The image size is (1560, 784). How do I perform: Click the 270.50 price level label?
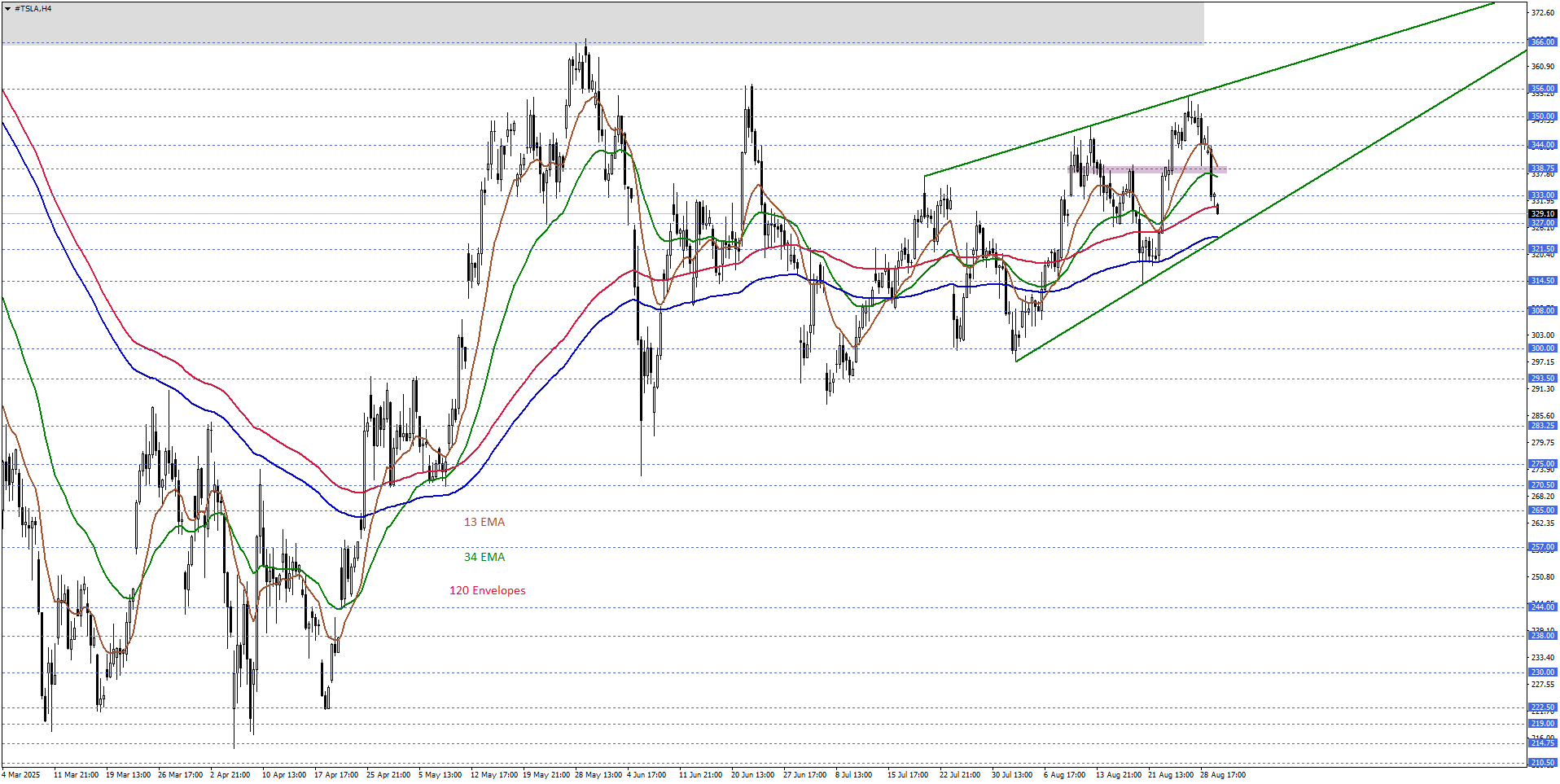pyautogui.click(x=1542, y=485)
